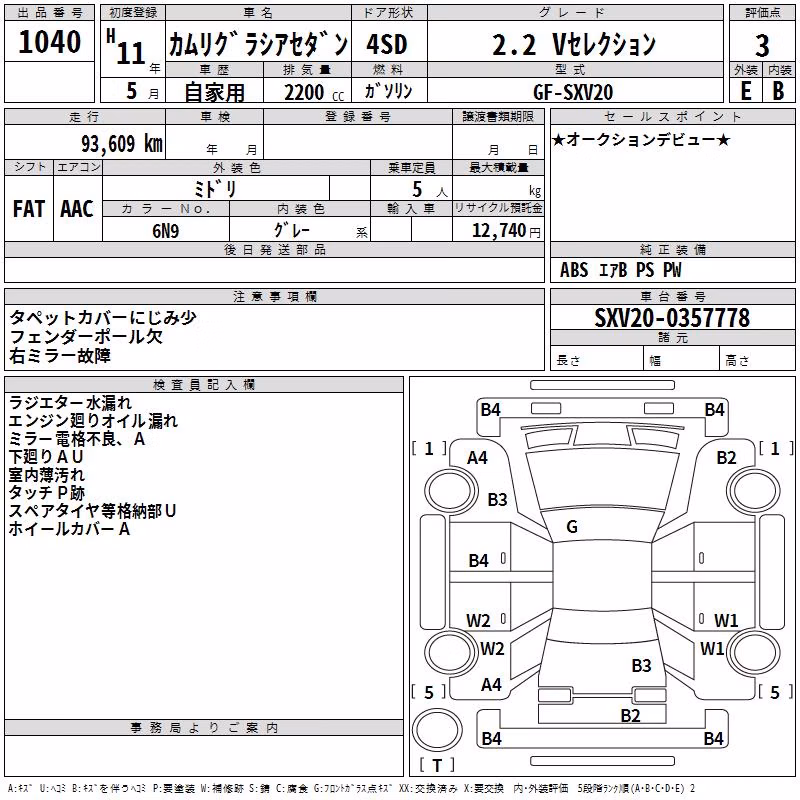The image size is (800, 800).
Task: Click note フェンダーポール欠
Action: (x=86, y=337)
